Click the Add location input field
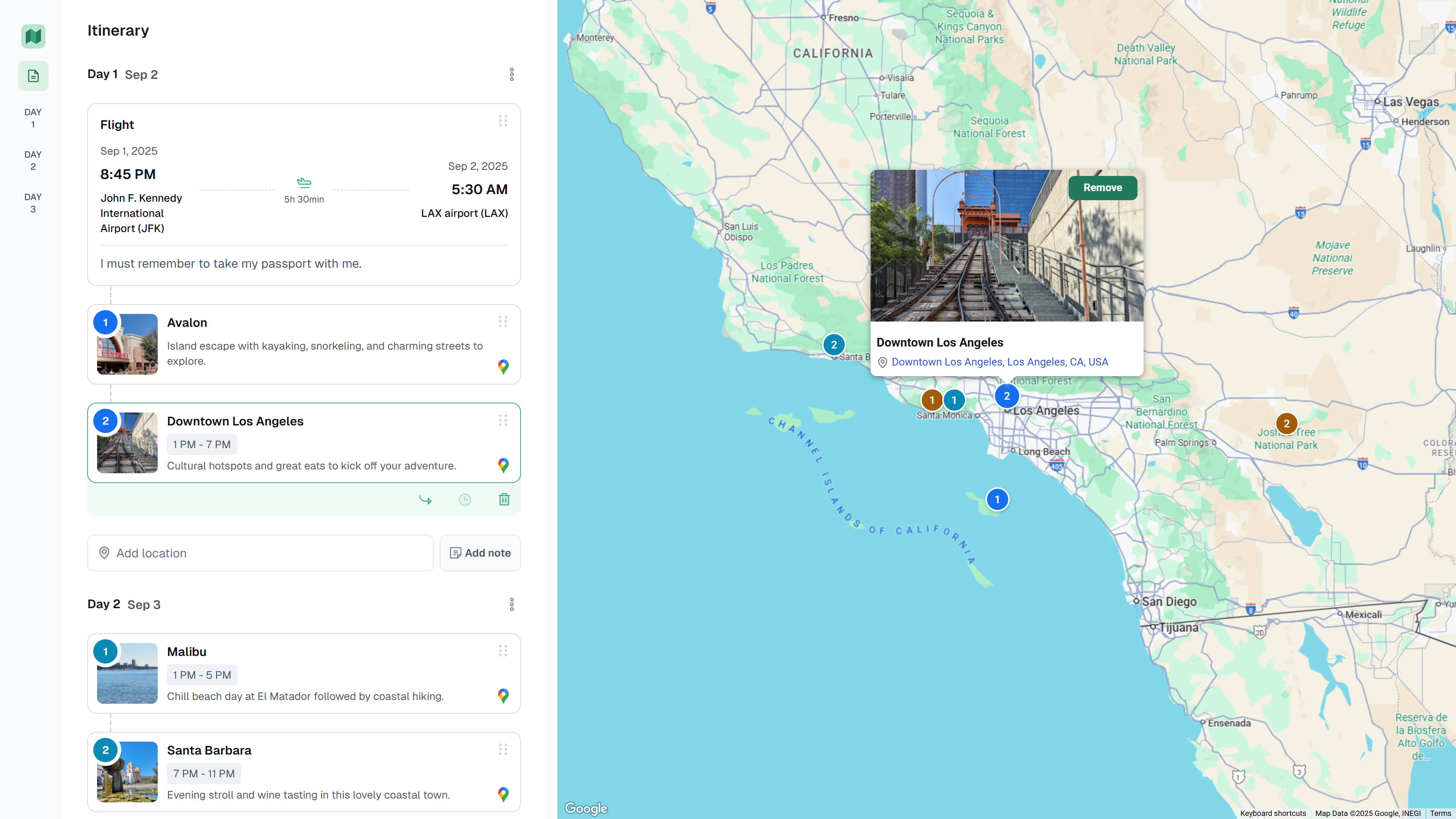This screenshot has height=819, width=1456. pos(260,553)
